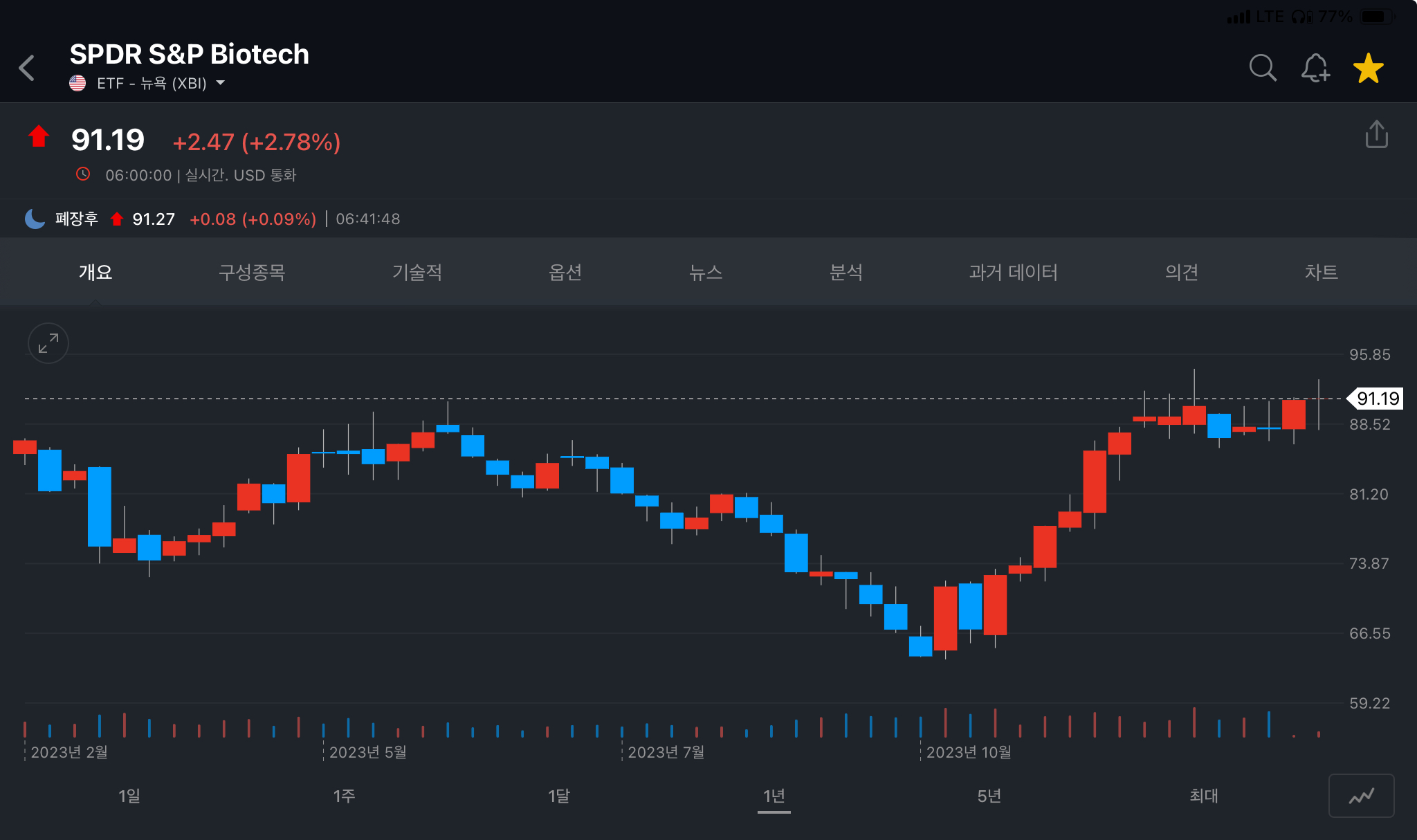The width and height of the screenshot is (1417, 840).
Task: Open the 과거 데이터 tab
Action: pos(1013,272)
